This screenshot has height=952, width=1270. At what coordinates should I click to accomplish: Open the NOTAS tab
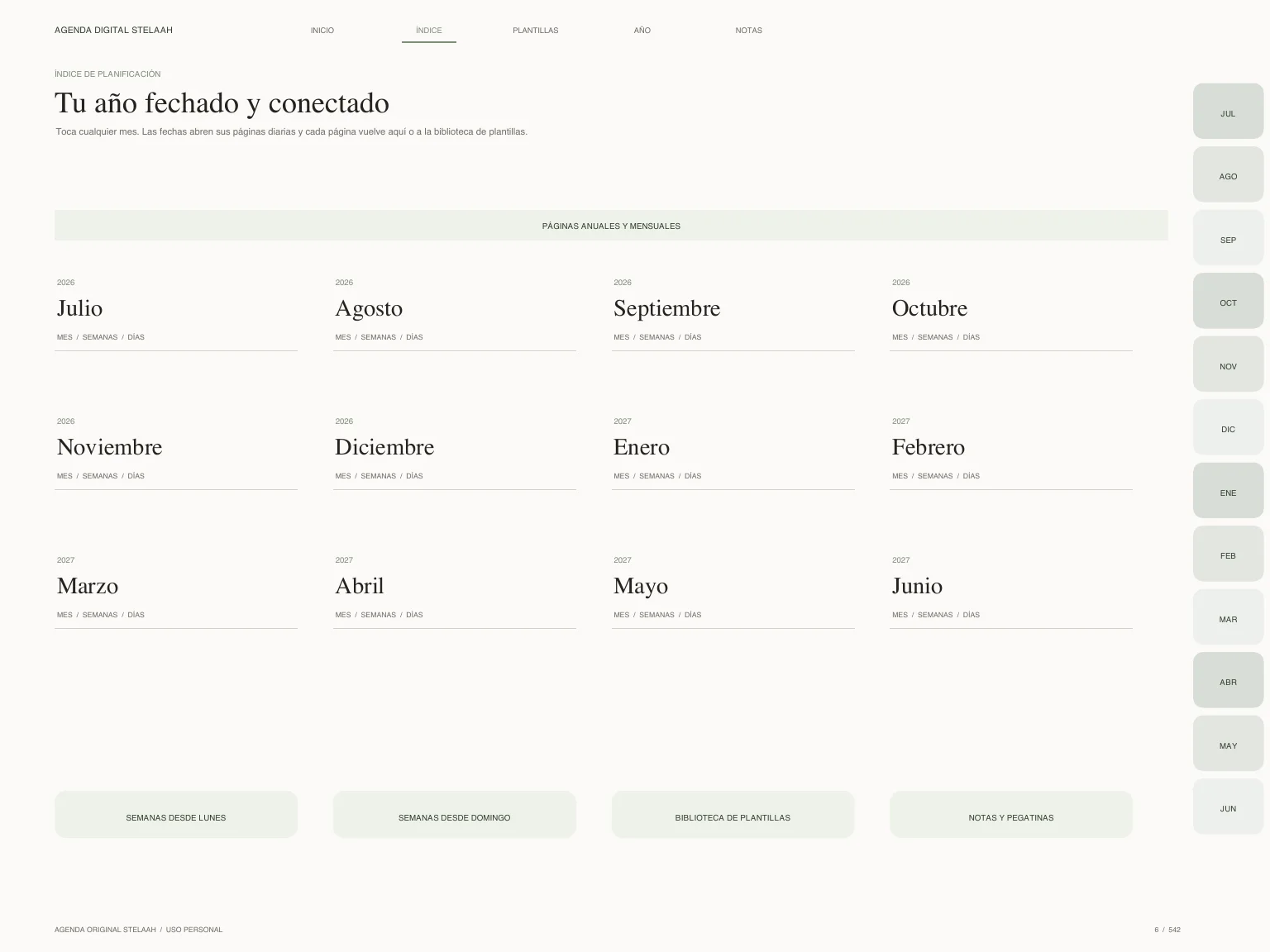[x=749, y=31]
